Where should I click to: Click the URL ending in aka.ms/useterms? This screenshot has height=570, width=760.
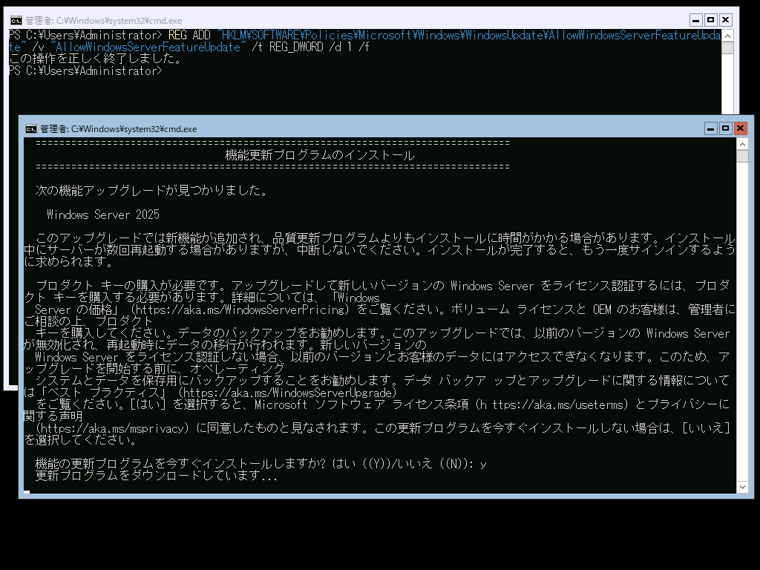point(552,404)
